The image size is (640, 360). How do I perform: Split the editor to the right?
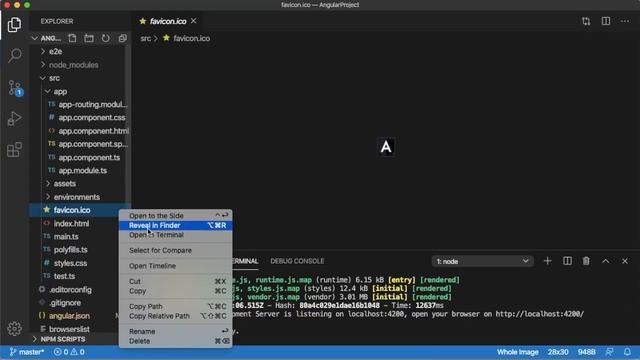click(606, 21)
